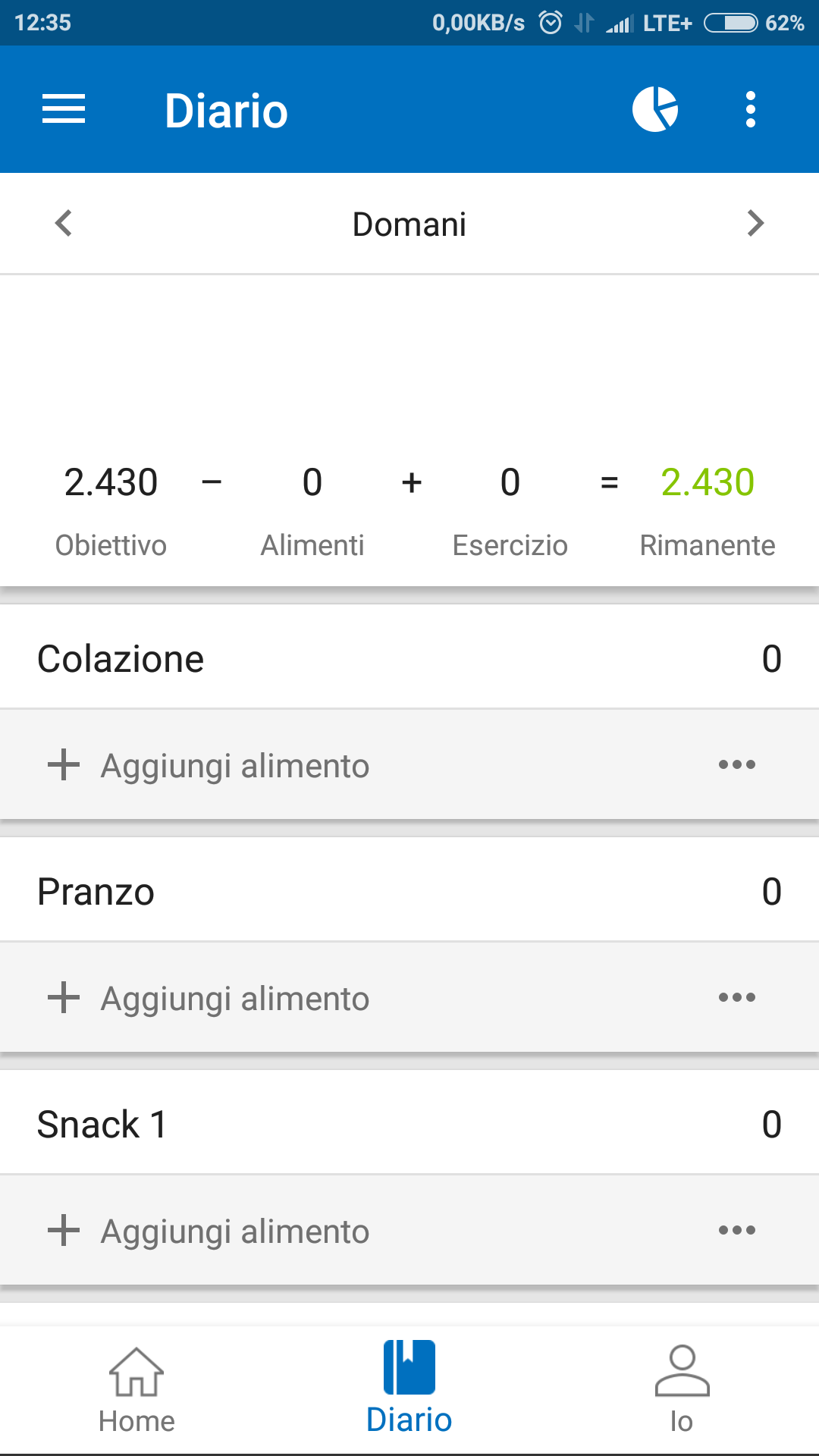
Task: Tap Aggiungi alimento for Pranzo
Action: coord(235,999)
